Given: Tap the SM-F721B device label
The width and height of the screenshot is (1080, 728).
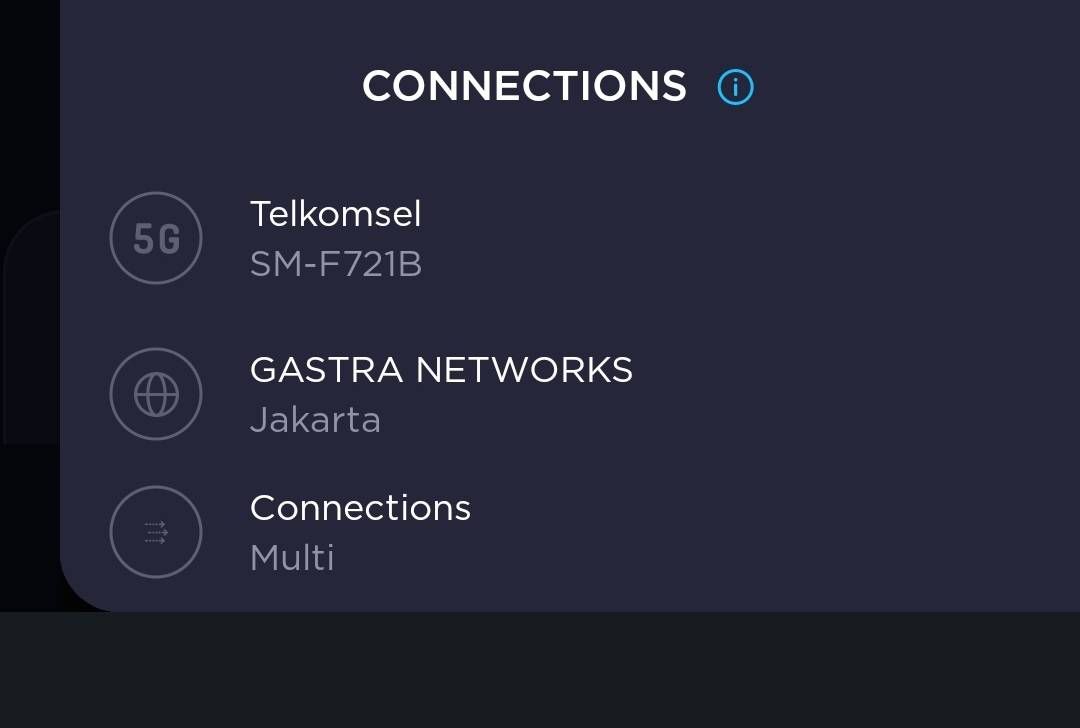Looking at the screenshot, I should 336,263.
